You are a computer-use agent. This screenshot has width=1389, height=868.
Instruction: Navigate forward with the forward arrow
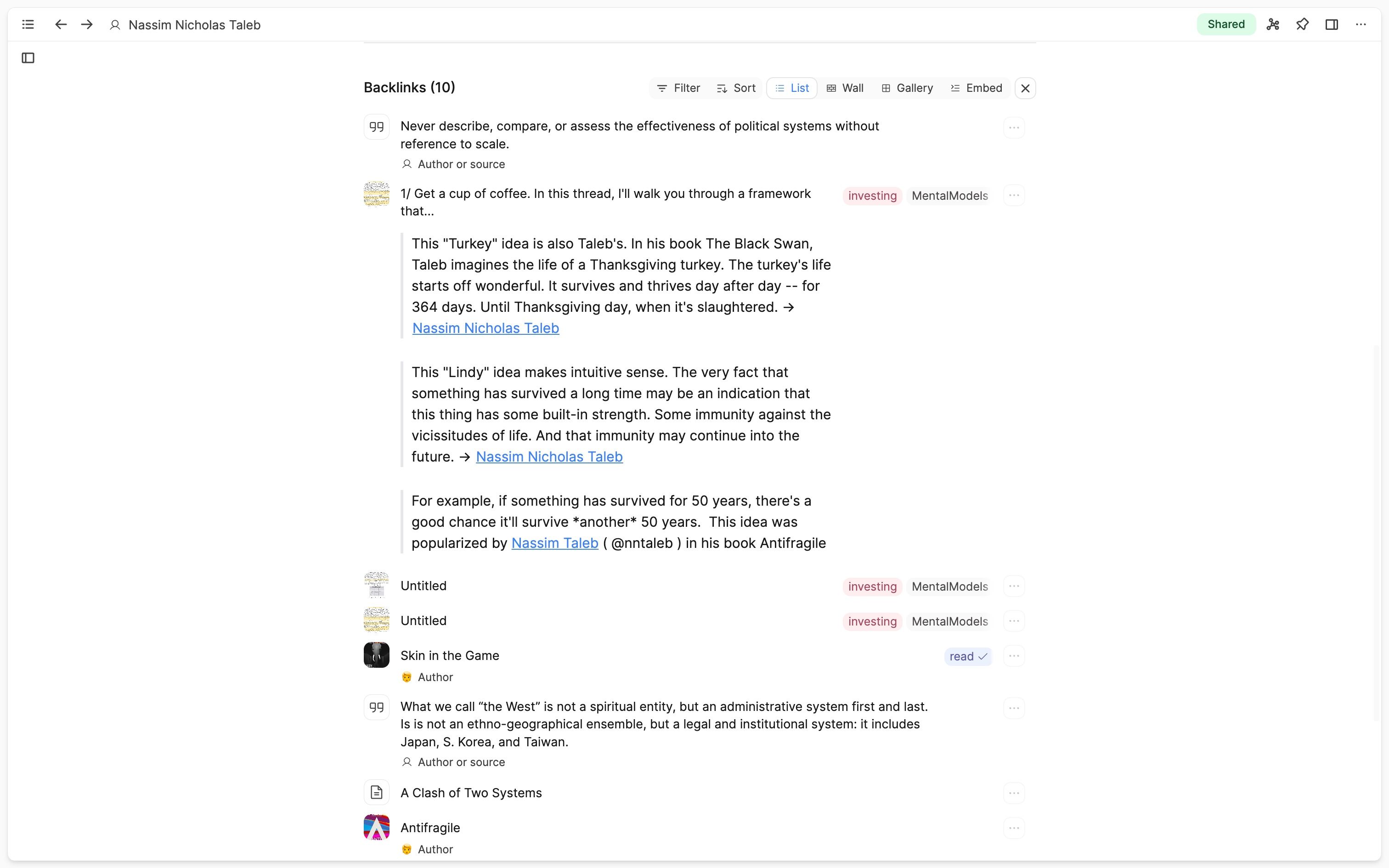click(x=87, y=24)
